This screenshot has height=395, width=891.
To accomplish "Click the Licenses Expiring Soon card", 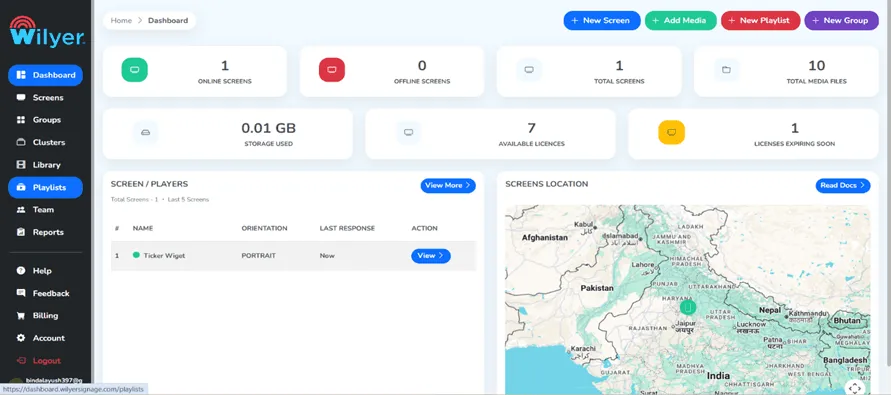I will [753, 134].
